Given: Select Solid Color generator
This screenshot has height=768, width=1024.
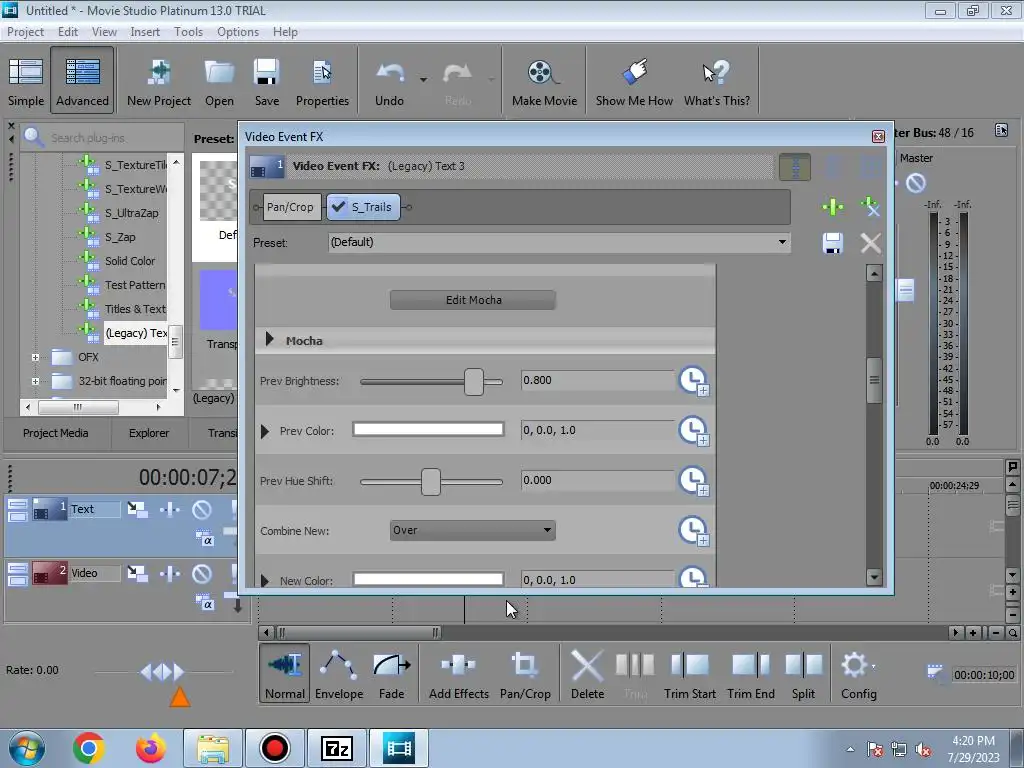Looking at the screenshot, I should tap(130, 261).
